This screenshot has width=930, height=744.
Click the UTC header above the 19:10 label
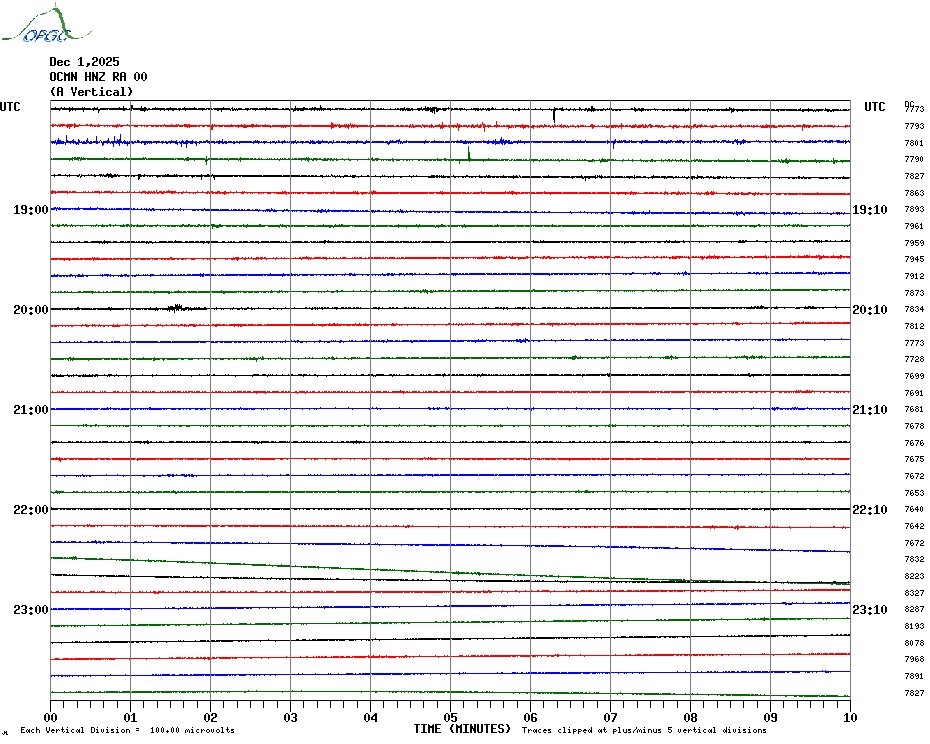pyautogui.click(x=874, y=107)
